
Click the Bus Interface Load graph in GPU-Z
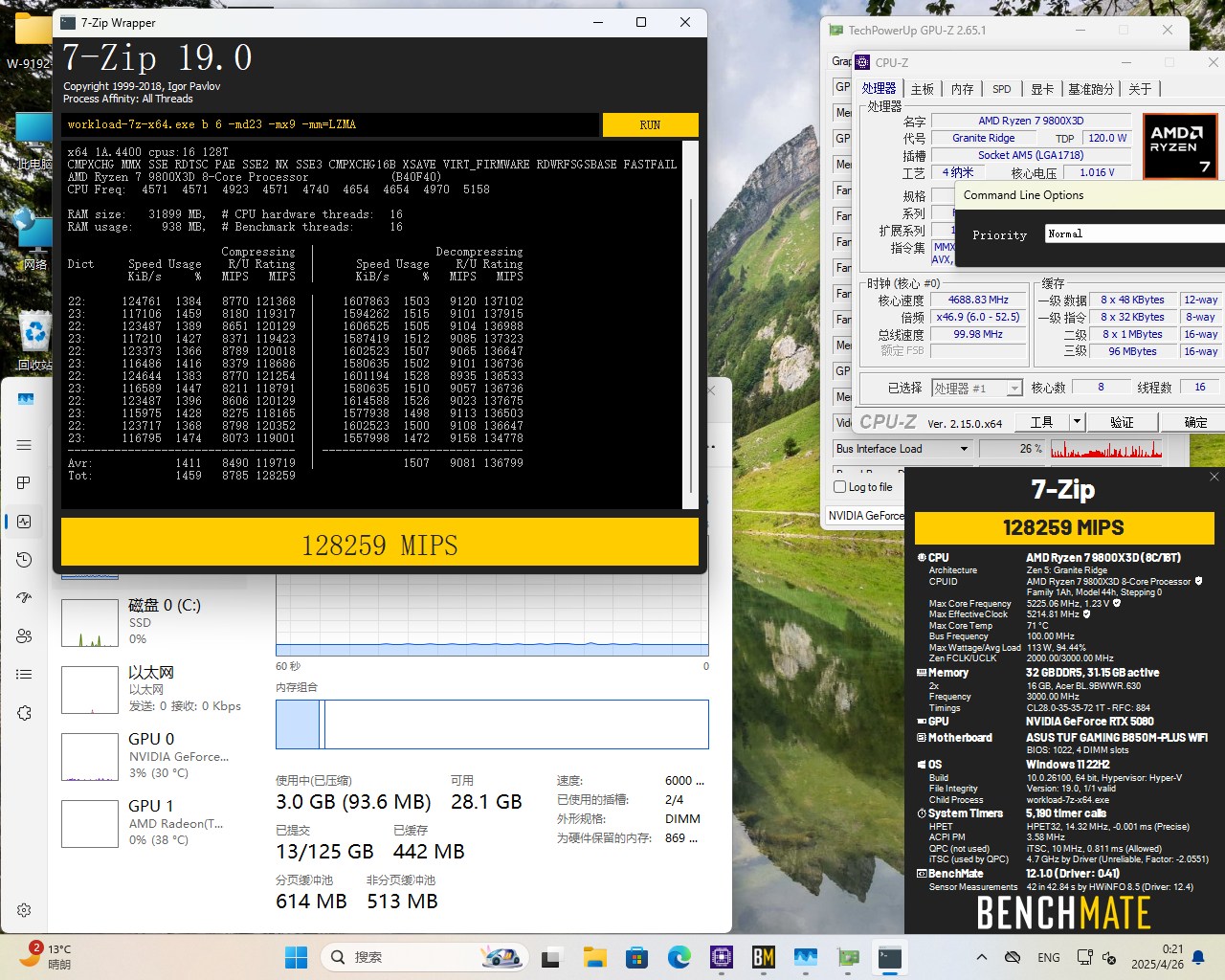[1106, 449]
